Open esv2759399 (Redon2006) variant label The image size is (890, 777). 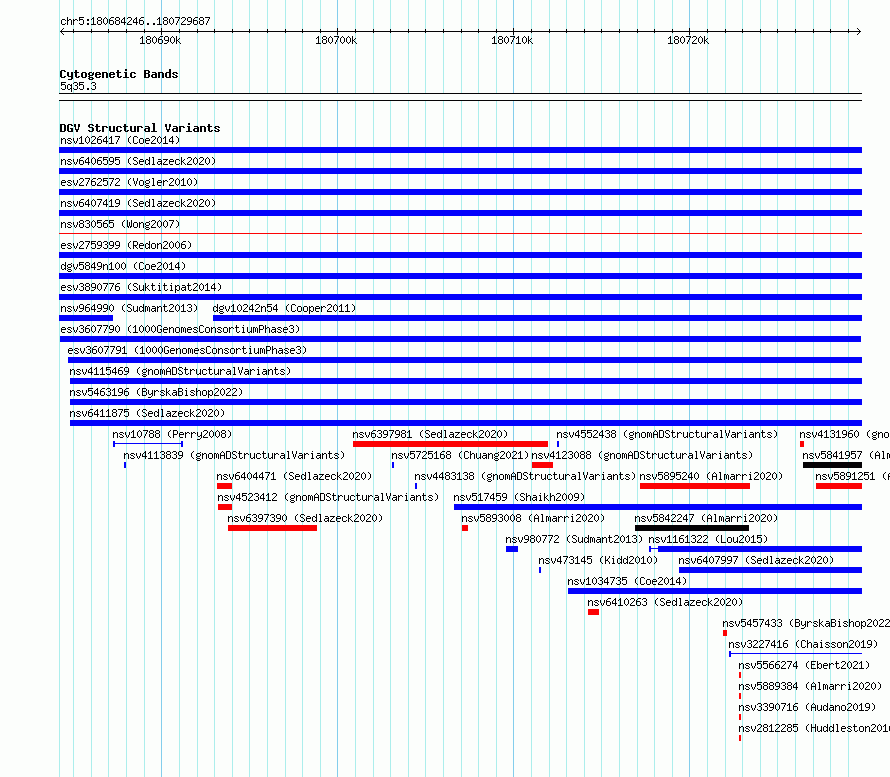click(126, 245)
